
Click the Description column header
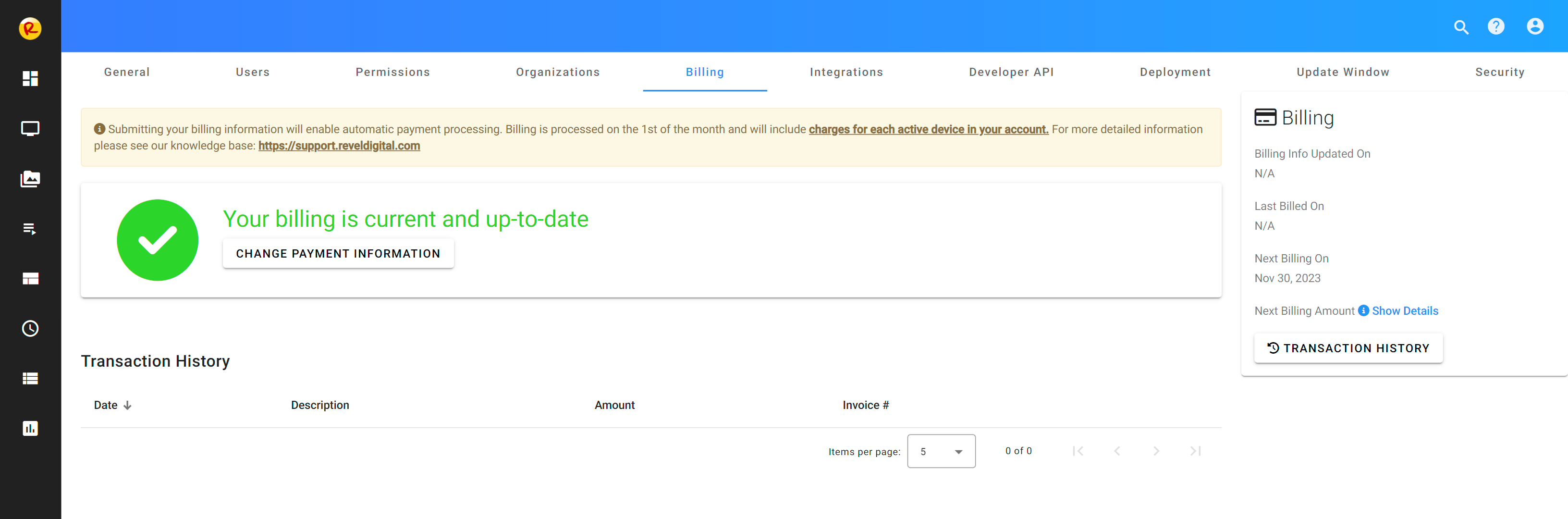click(x=319, y=405)
